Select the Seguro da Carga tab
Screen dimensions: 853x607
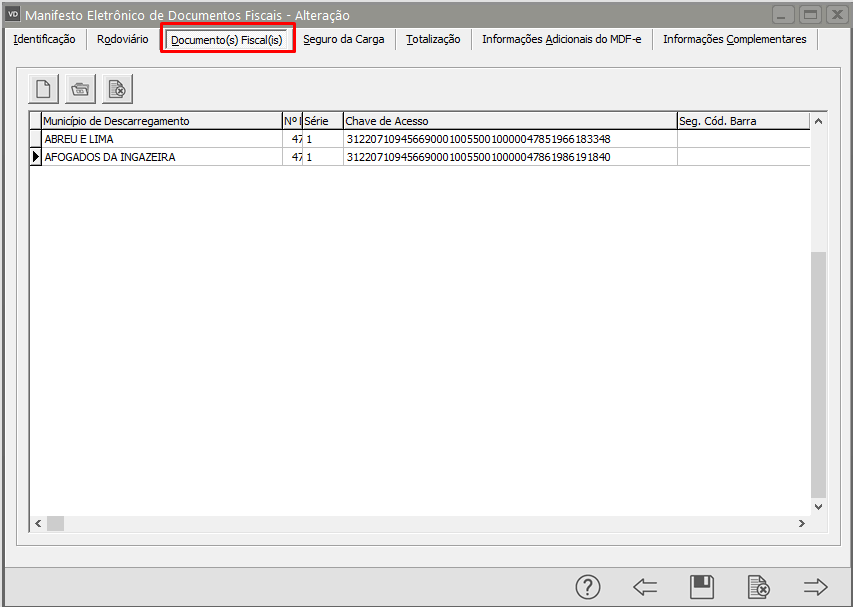tap(344, 39)
